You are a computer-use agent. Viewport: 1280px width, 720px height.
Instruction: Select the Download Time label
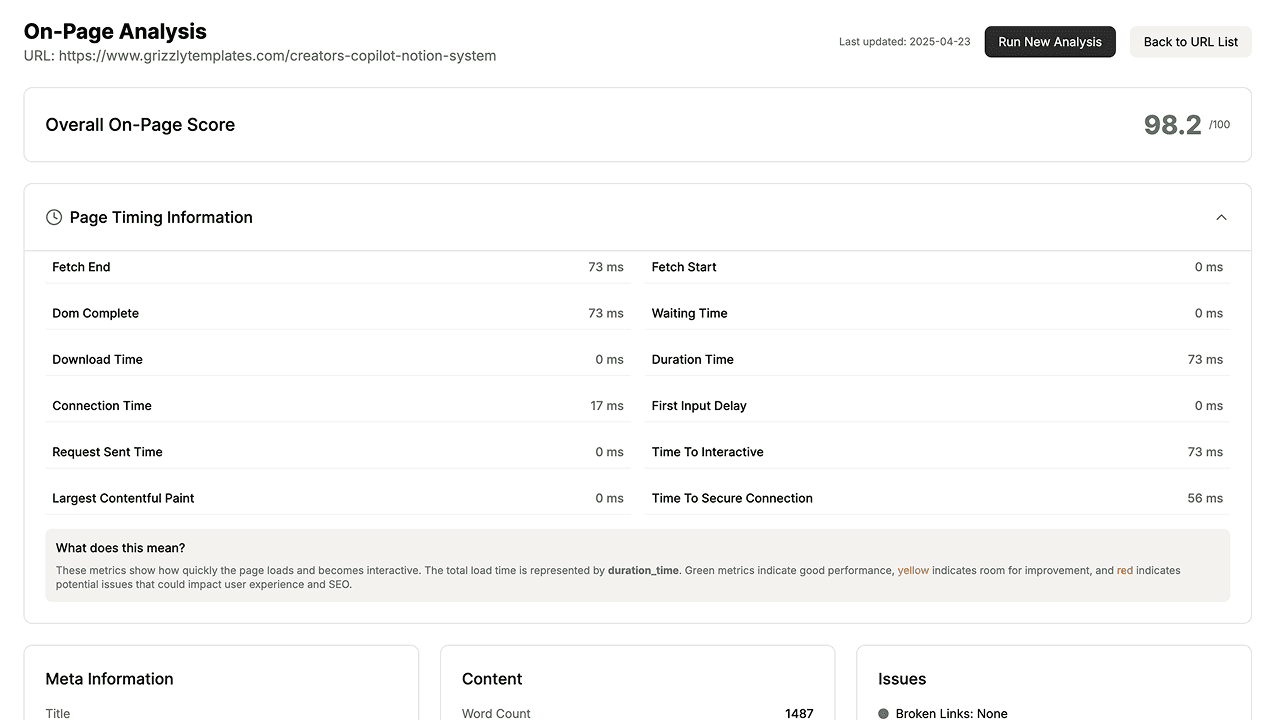tap(97, 359)
